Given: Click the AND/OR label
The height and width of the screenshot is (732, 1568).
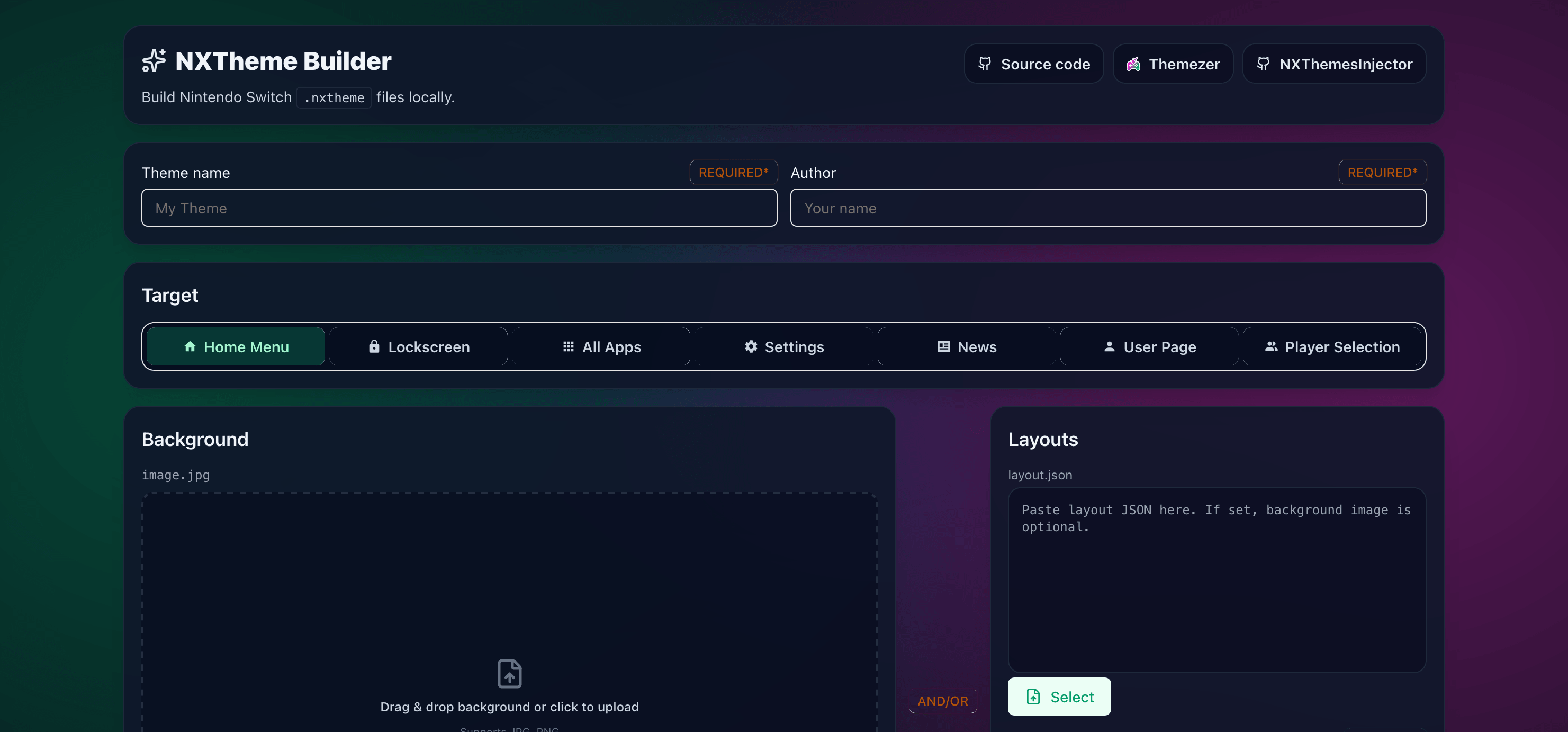Looking at the screenshot, I should pos(943,701).
